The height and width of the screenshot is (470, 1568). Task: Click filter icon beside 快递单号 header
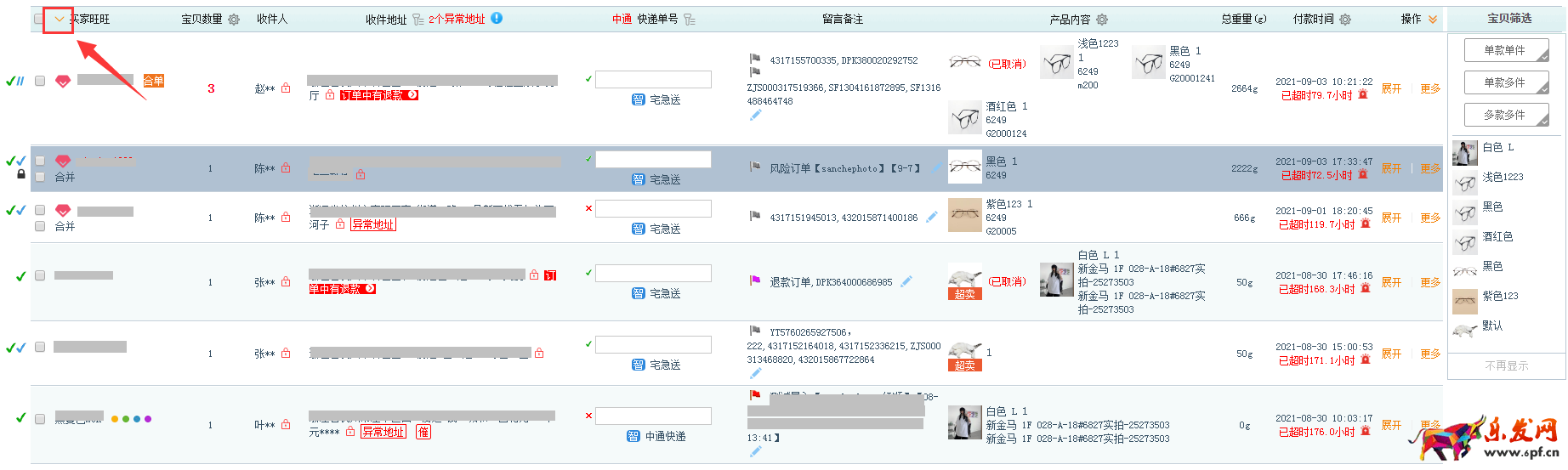pos(690,20)
